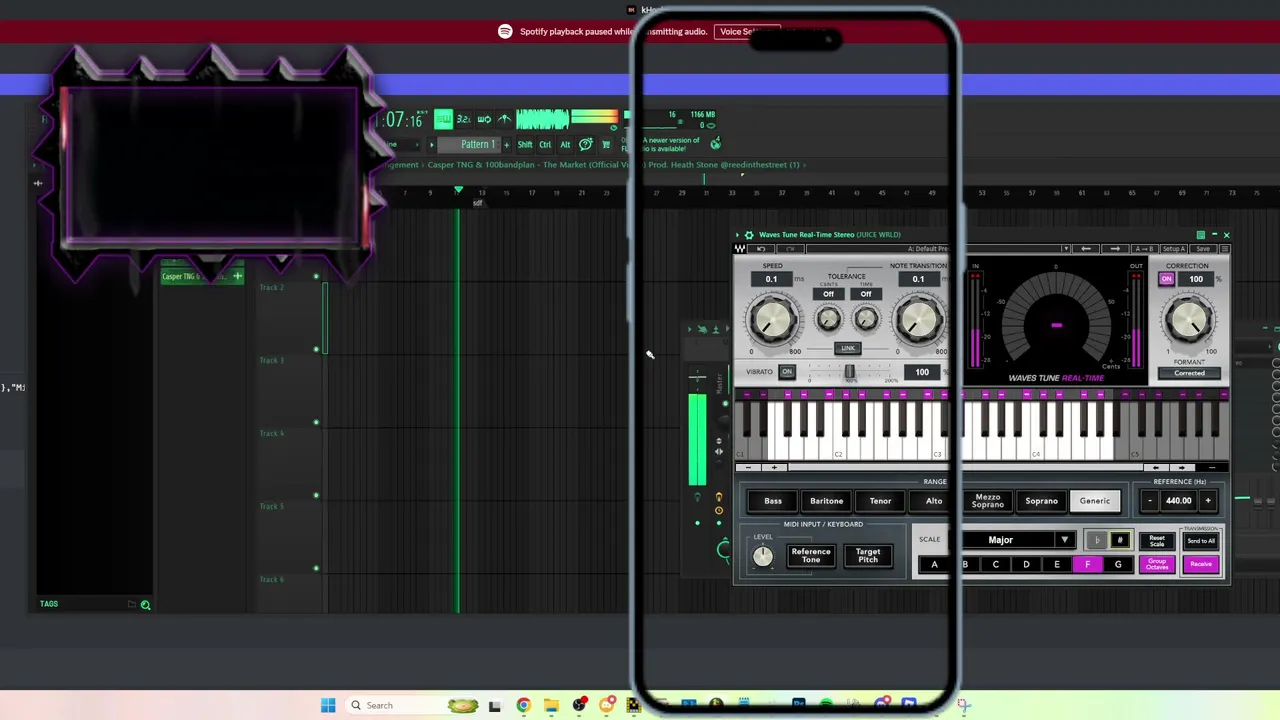The height and width of the screenshot is (720, 1280).
Task: Open the help chat bubble icon
Action: tap(586, 144)
